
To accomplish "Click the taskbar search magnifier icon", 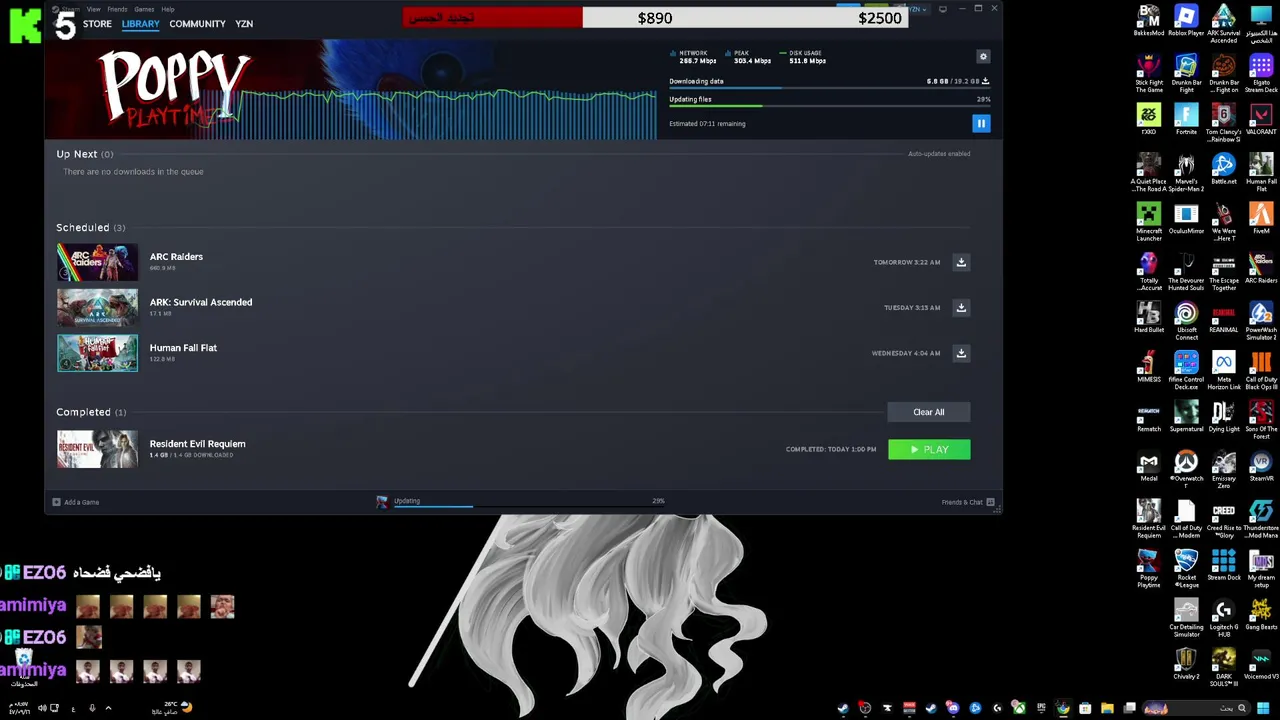I will pyautogui.click(x=1241, y=708).
